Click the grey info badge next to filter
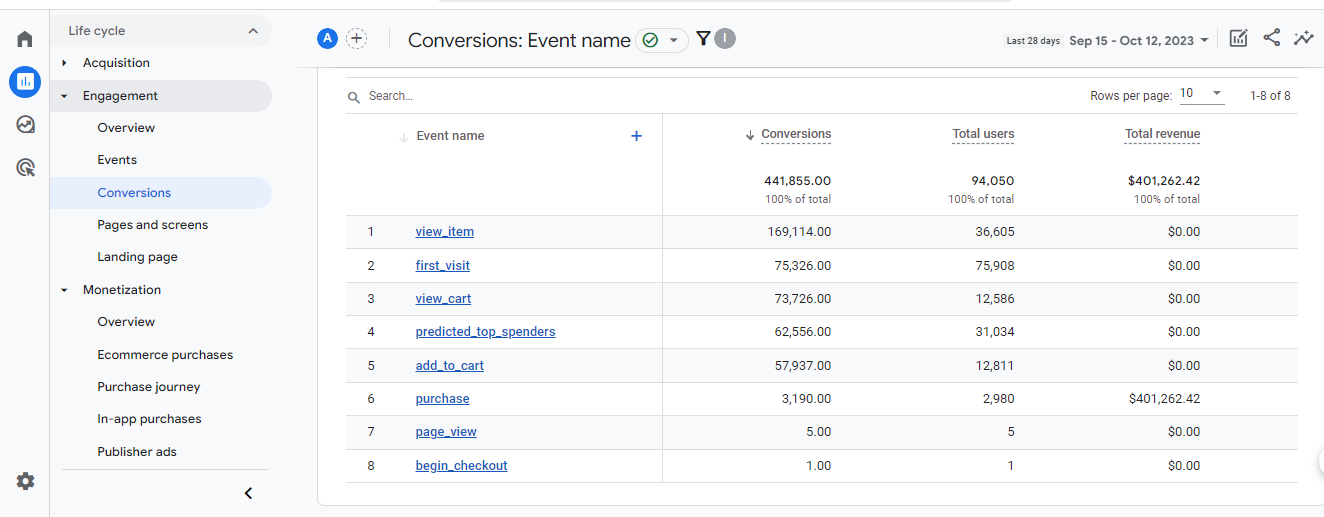 click(x=725, y=39)
